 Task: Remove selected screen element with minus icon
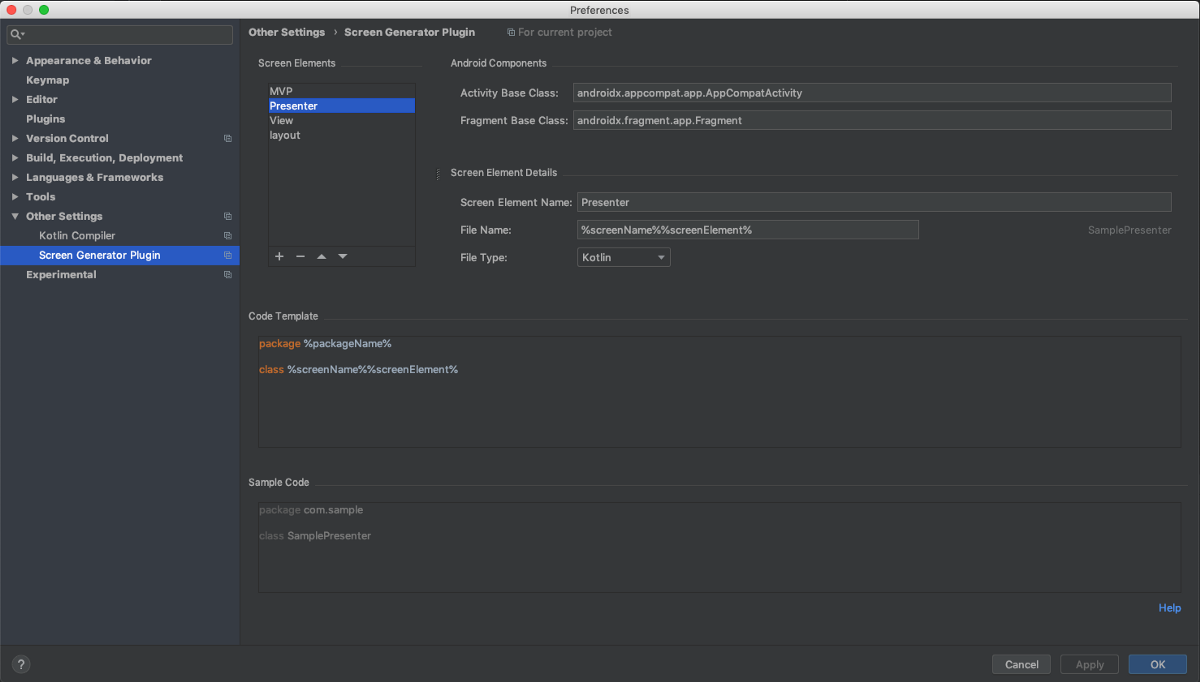[300, 257]
